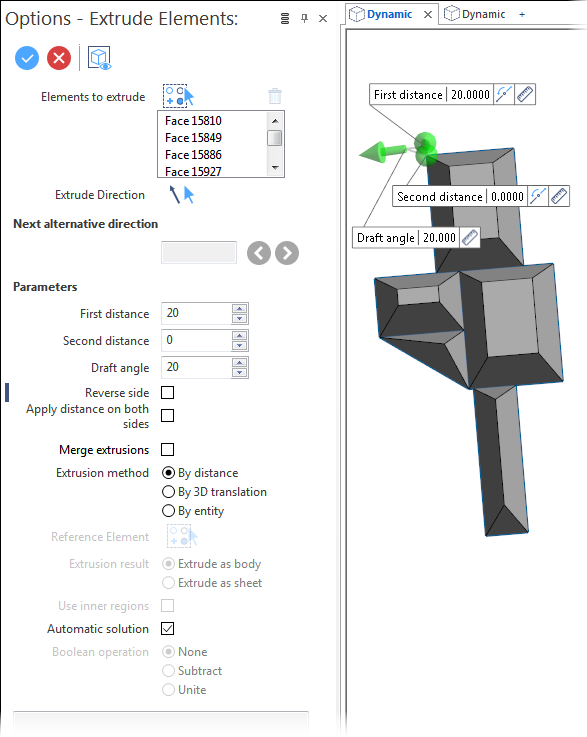Click ruler icon beside First distance callout
Image resolution: width=587 pixels, height=737 pixels.
pos(524,94)
